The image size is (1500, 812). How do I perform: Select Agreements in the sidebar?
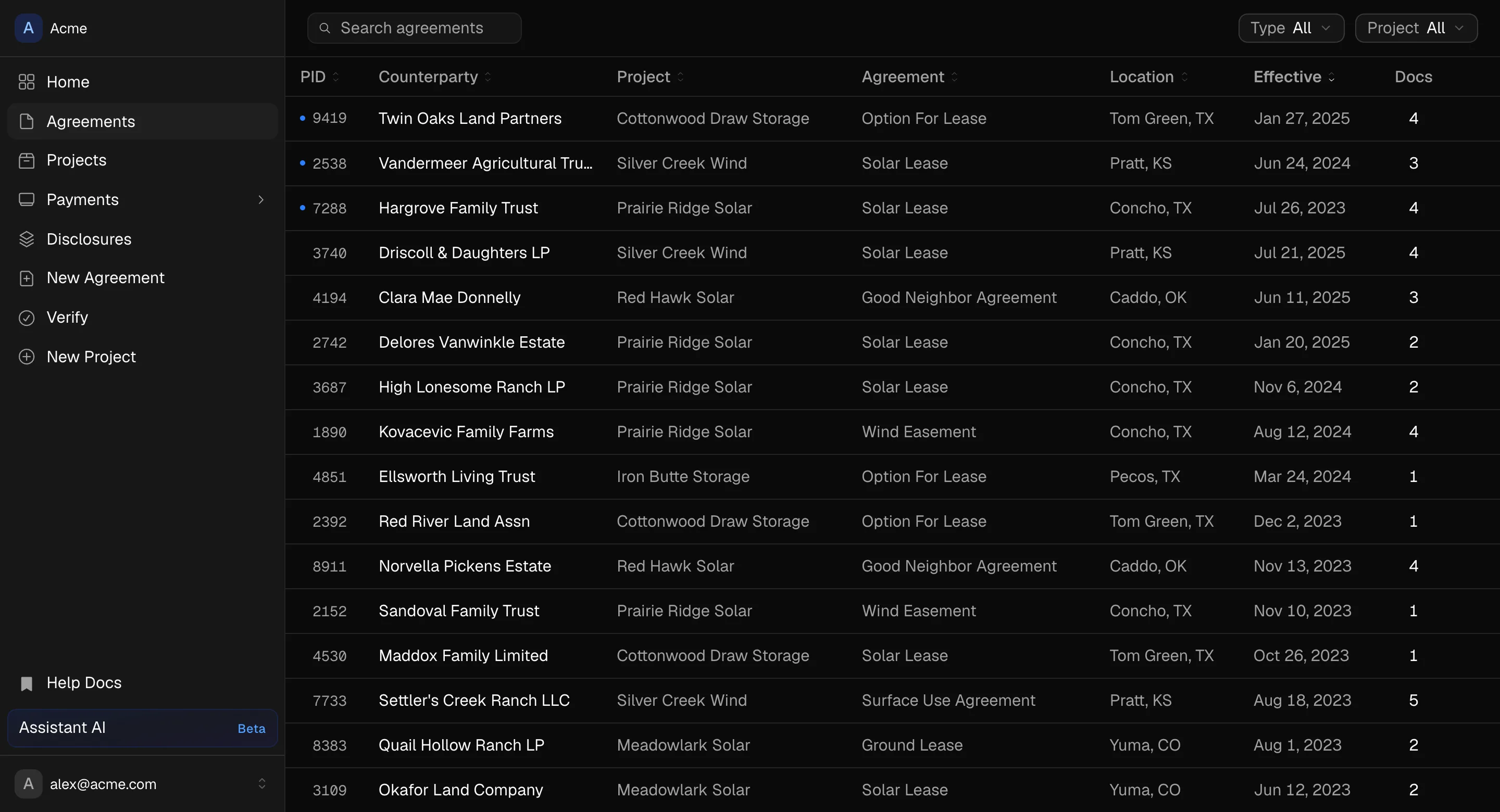click(x=142, y=121)
